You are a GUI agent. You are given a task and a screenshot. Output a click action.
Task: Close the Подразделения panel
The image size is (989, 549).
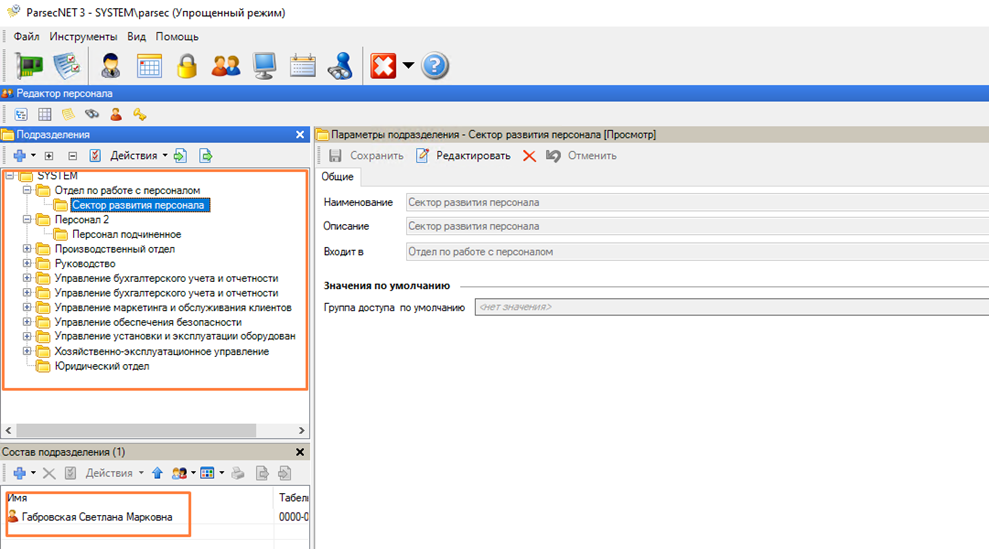click(300, 134)
